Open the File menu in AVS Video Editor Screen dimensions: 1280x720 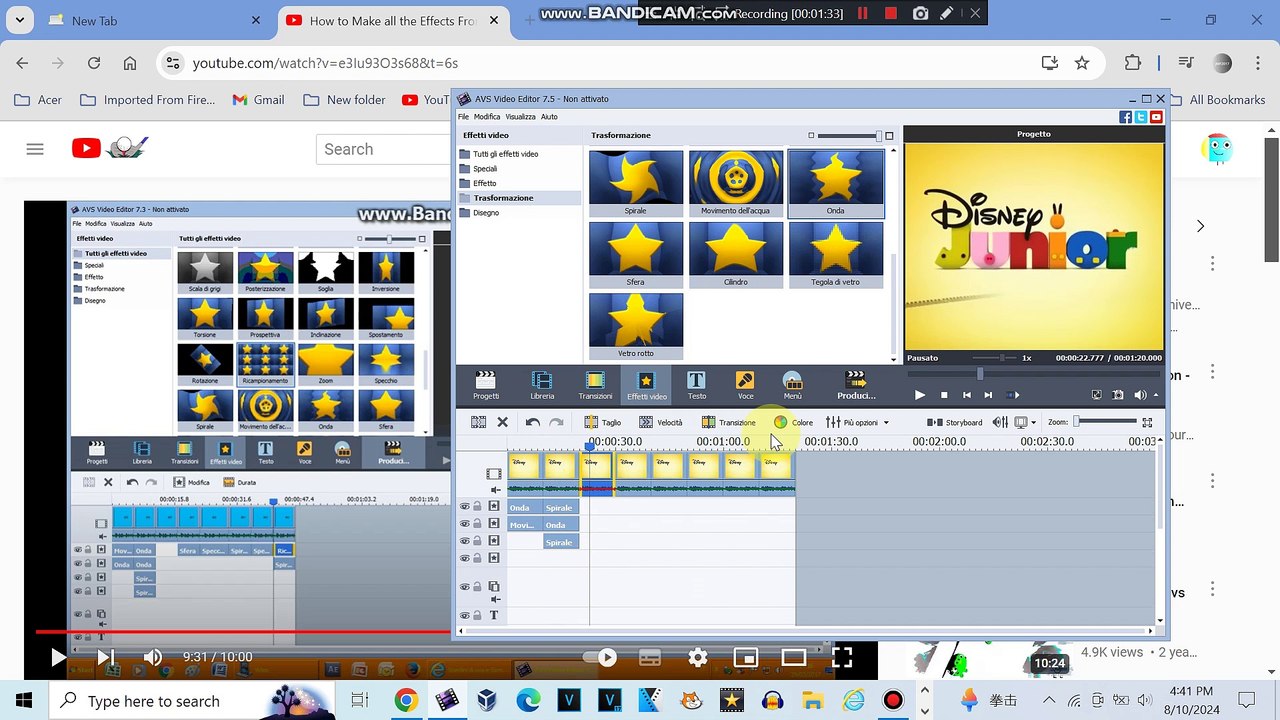[463, 117]
